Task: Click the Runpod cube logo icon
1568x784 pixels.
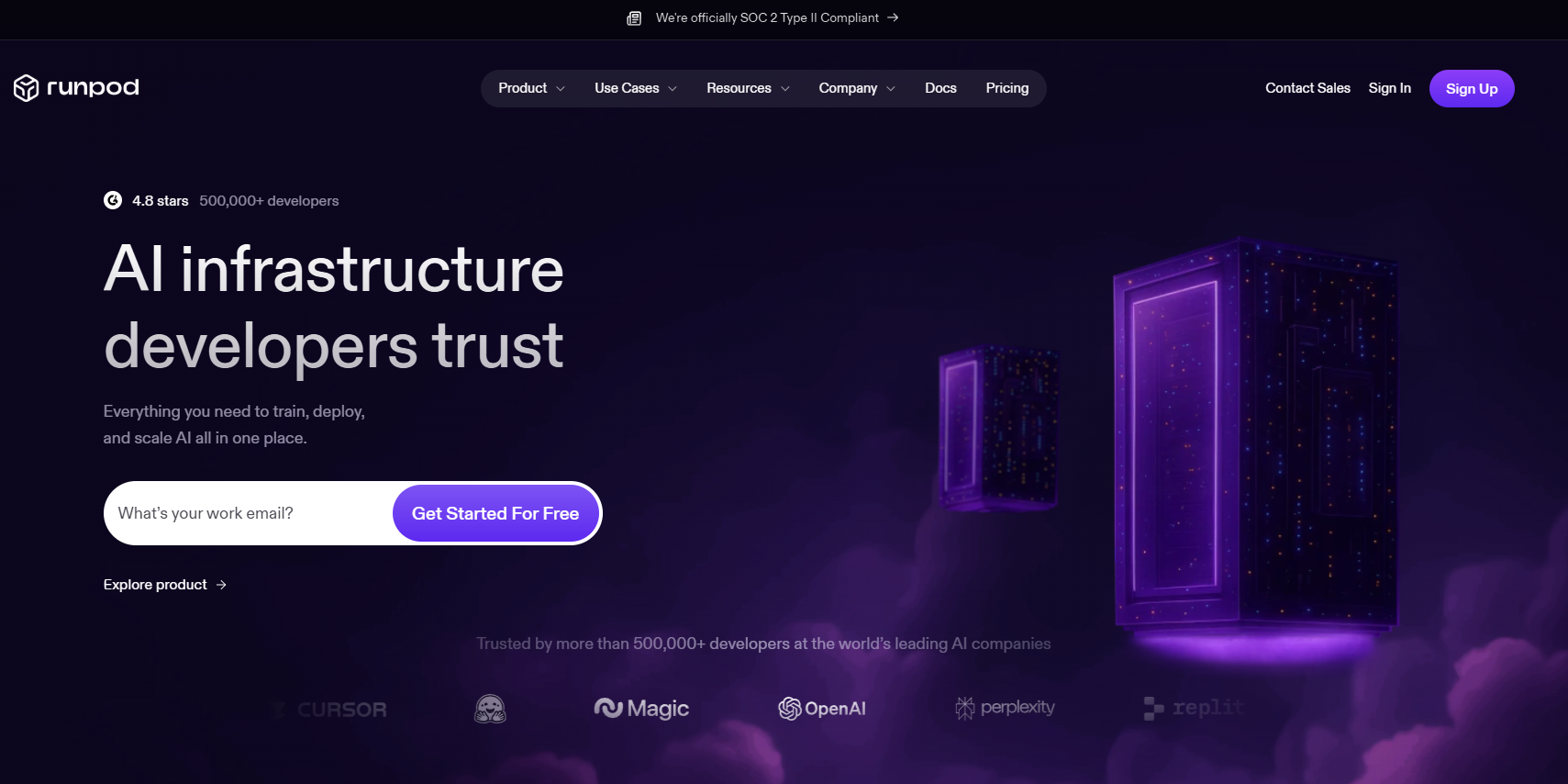Action: click(26, 88)
